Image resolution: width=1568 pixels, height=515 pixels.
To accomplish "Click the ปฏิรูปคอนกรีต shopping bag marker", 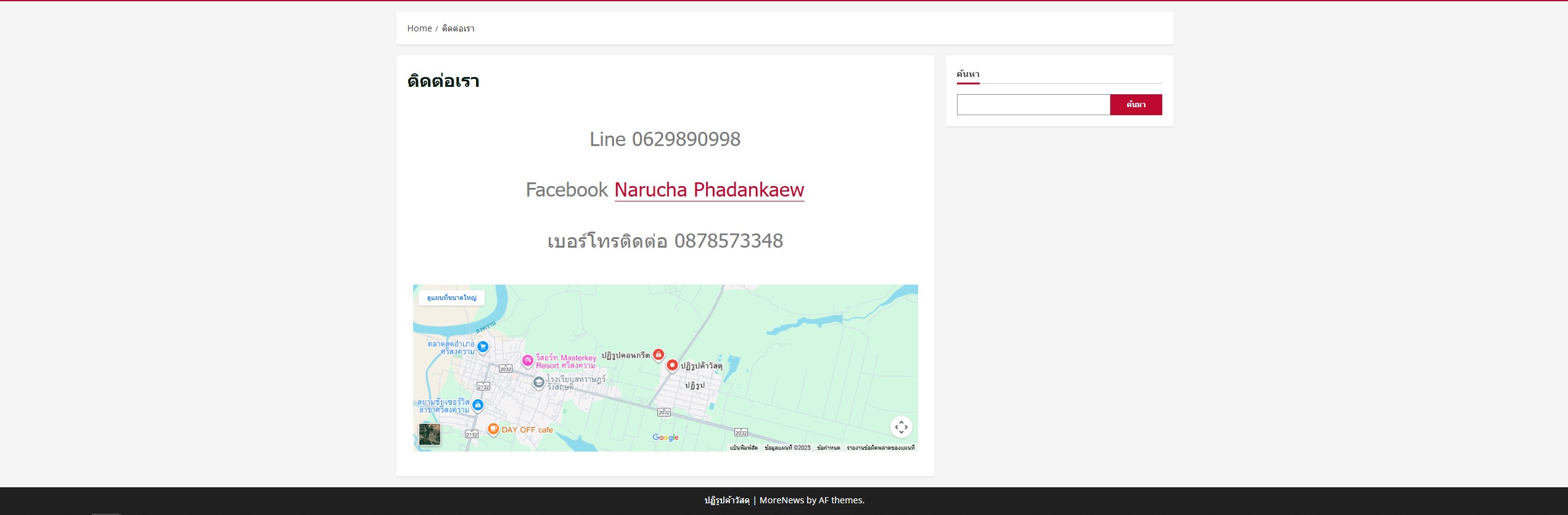I will [x=659, y=355].
